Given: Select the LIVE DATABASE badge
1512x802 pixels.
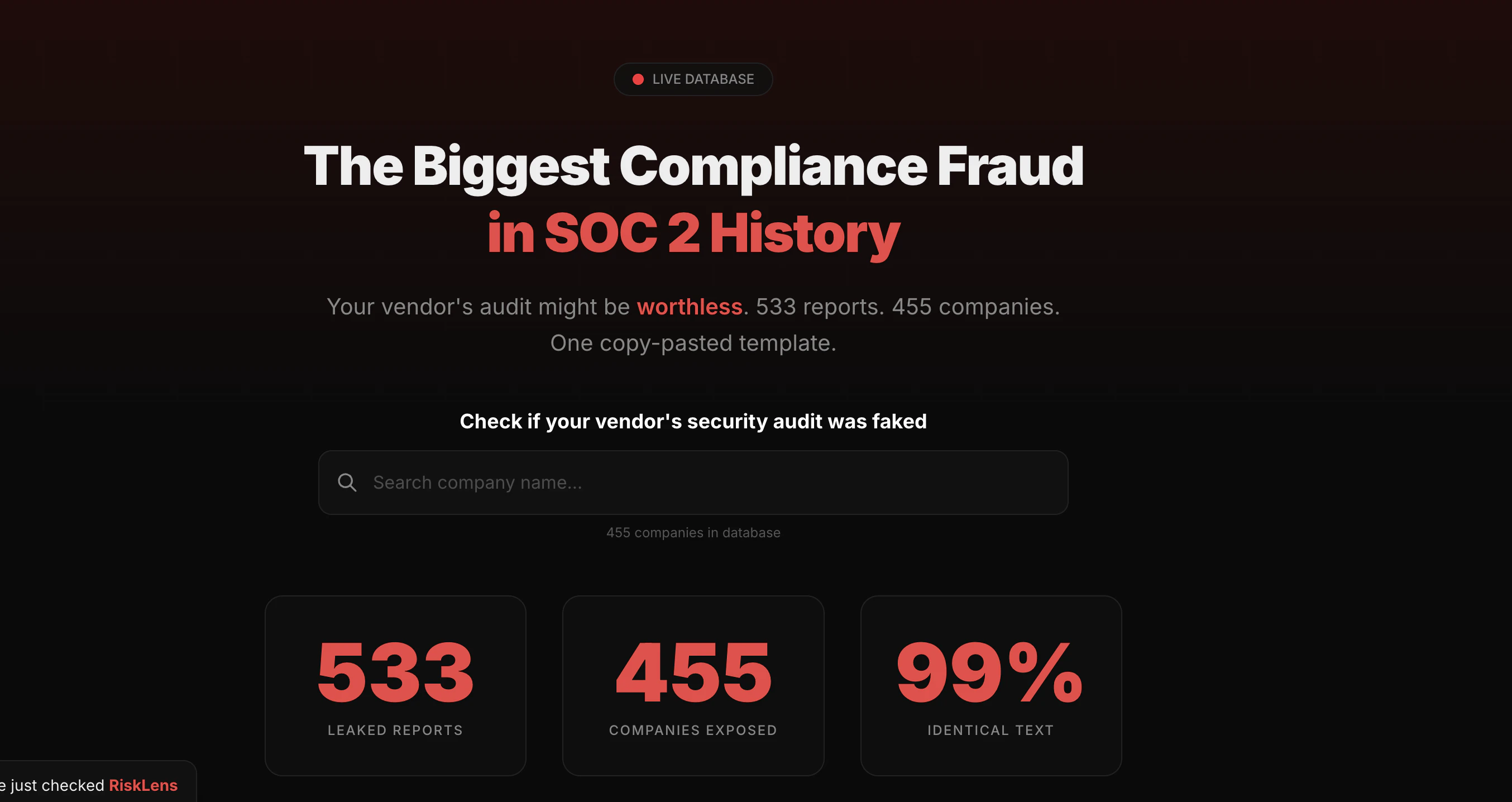Looking at the screenshot, I should (693, 79).
